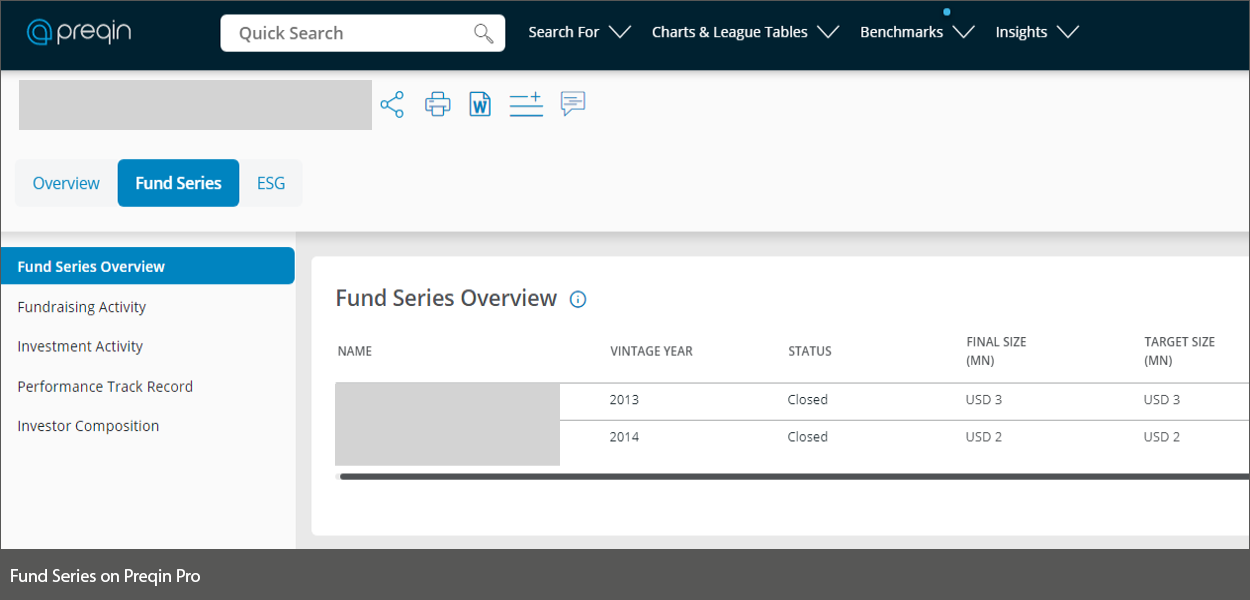Click USD 2 final size cell
This screenshot has width=1250, height=600.
coord(984,437)
